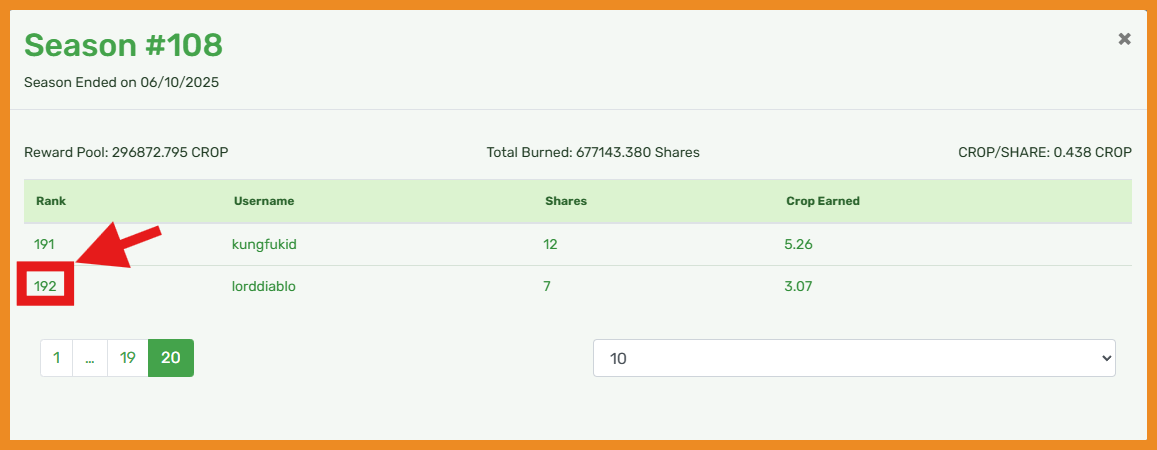Click rank 191 cell

[x=44, y=244]
